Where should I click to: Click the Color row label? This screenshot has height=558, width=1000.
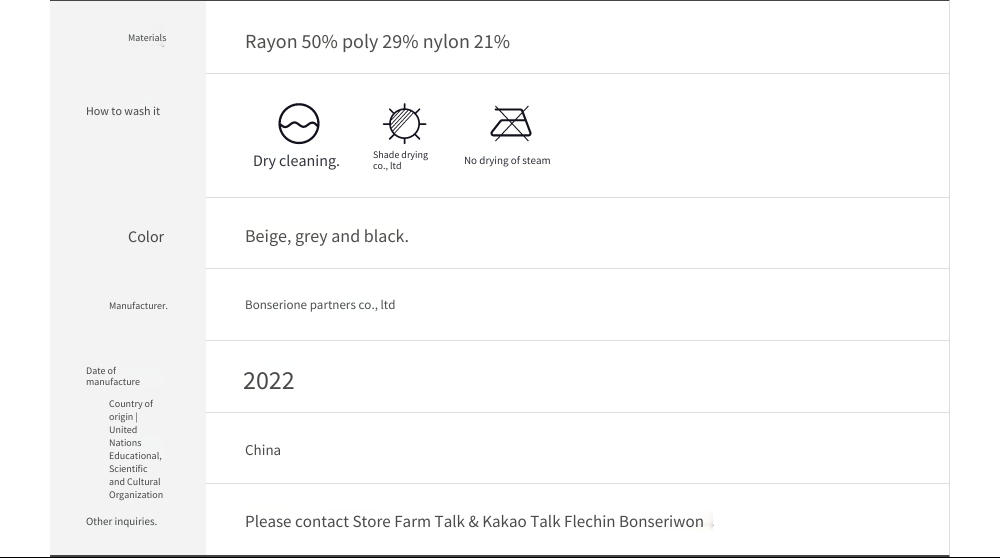pyautogui.click(x=146, y=237)
